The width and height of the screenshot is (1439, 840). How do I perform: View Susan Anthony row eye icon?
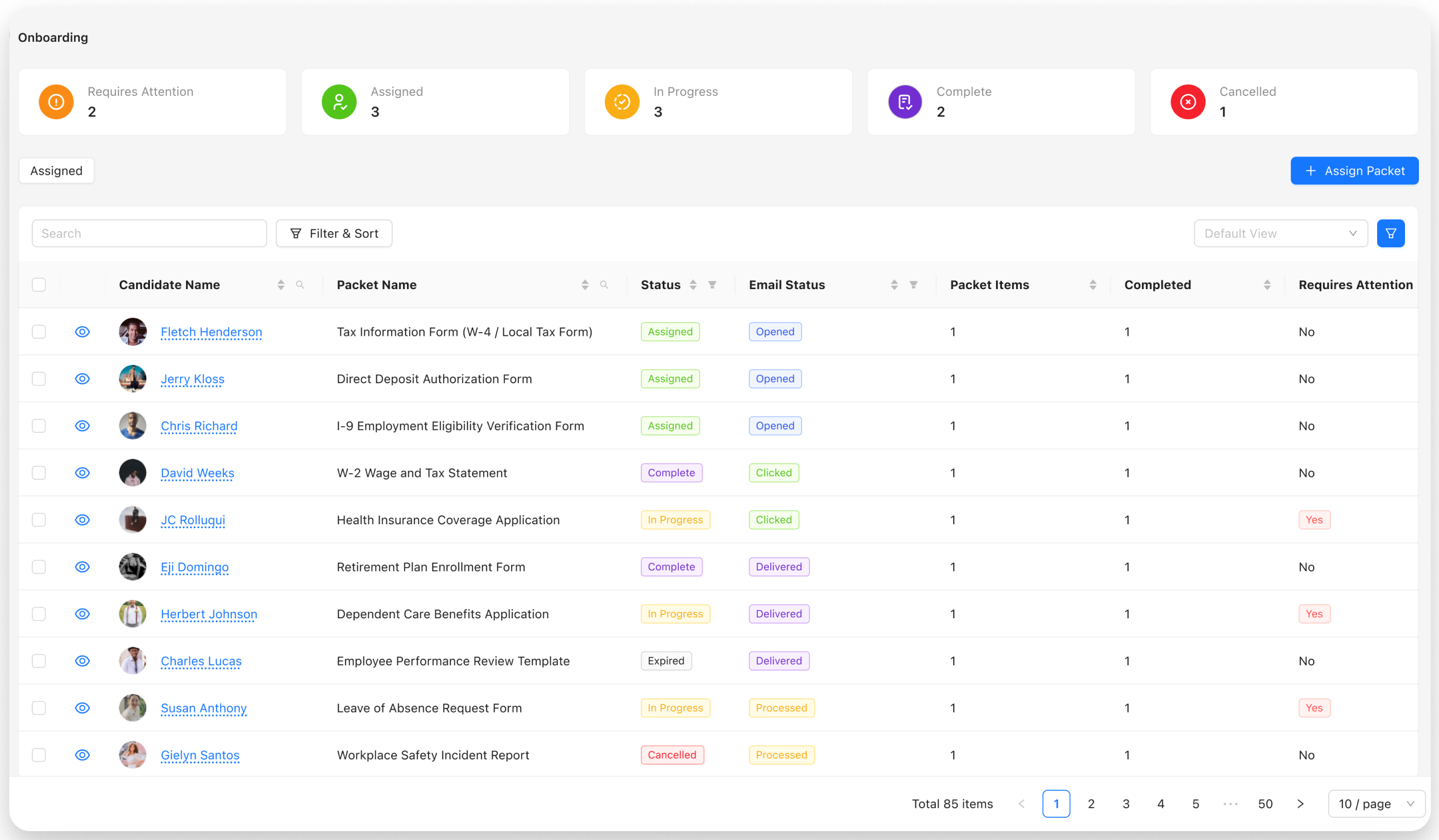click(82, 708)
